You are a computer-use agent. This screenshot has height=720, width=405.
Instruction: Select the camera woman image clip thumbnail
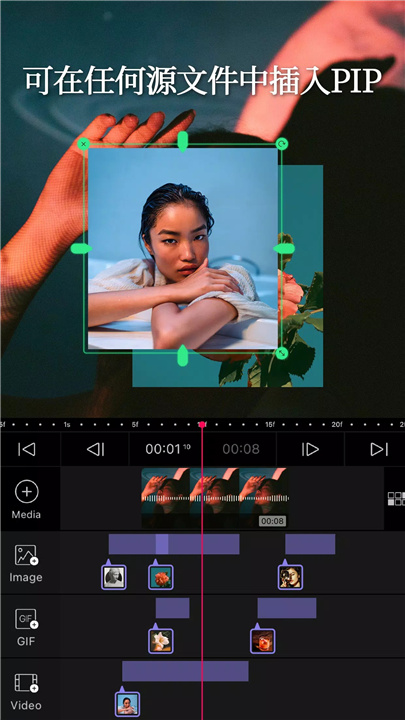tap(290, 577)
